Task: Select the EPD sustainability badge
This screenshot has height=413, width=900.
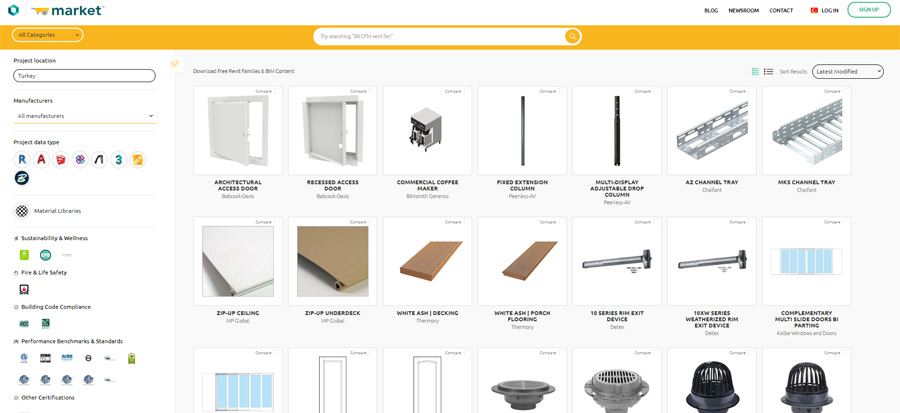Action: pos(45,255)
